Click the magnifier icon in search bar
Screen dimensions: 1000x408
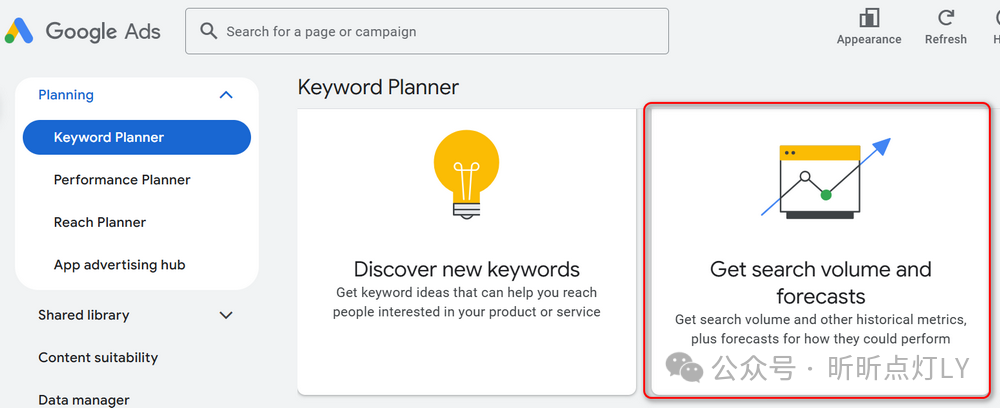[x=208, y=31]
